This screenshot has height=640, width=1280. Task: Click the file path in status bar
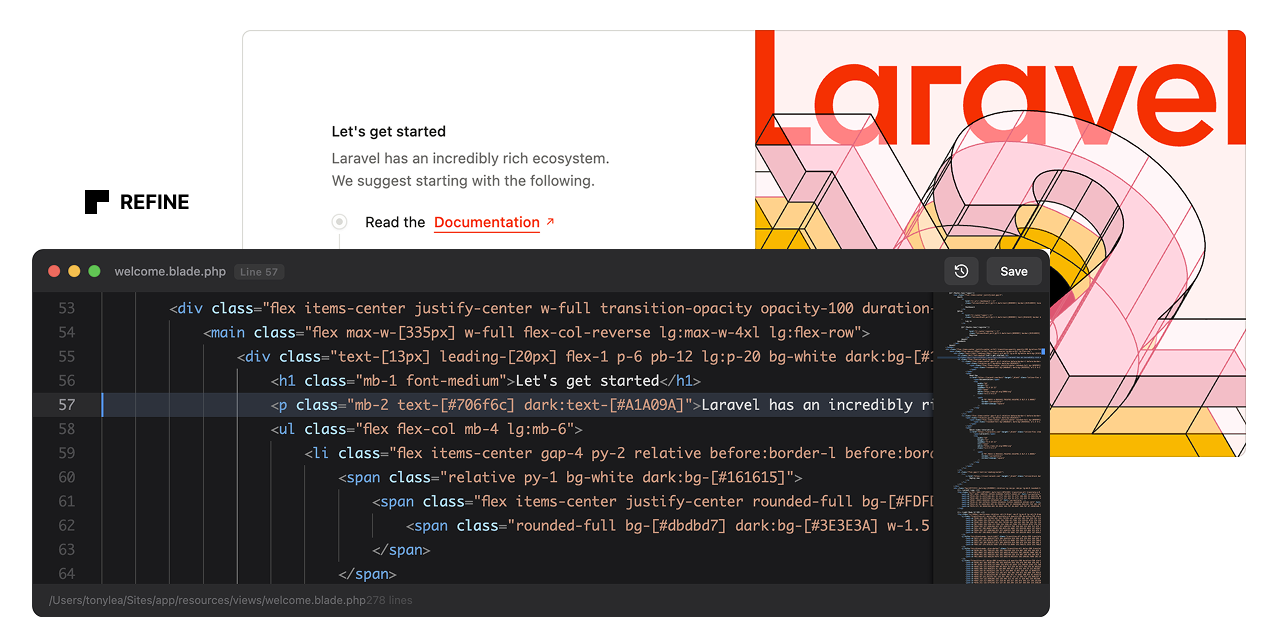(207, 600)
